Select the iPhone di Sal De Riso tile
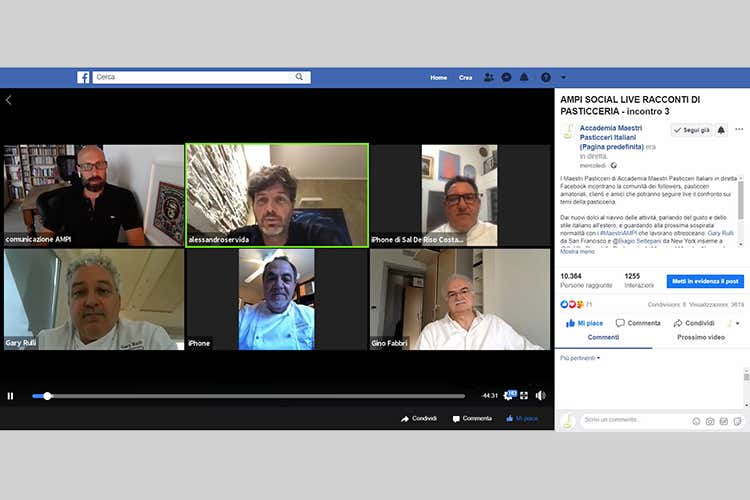This screenshot has height=500, width=750. tap(460, 195)
